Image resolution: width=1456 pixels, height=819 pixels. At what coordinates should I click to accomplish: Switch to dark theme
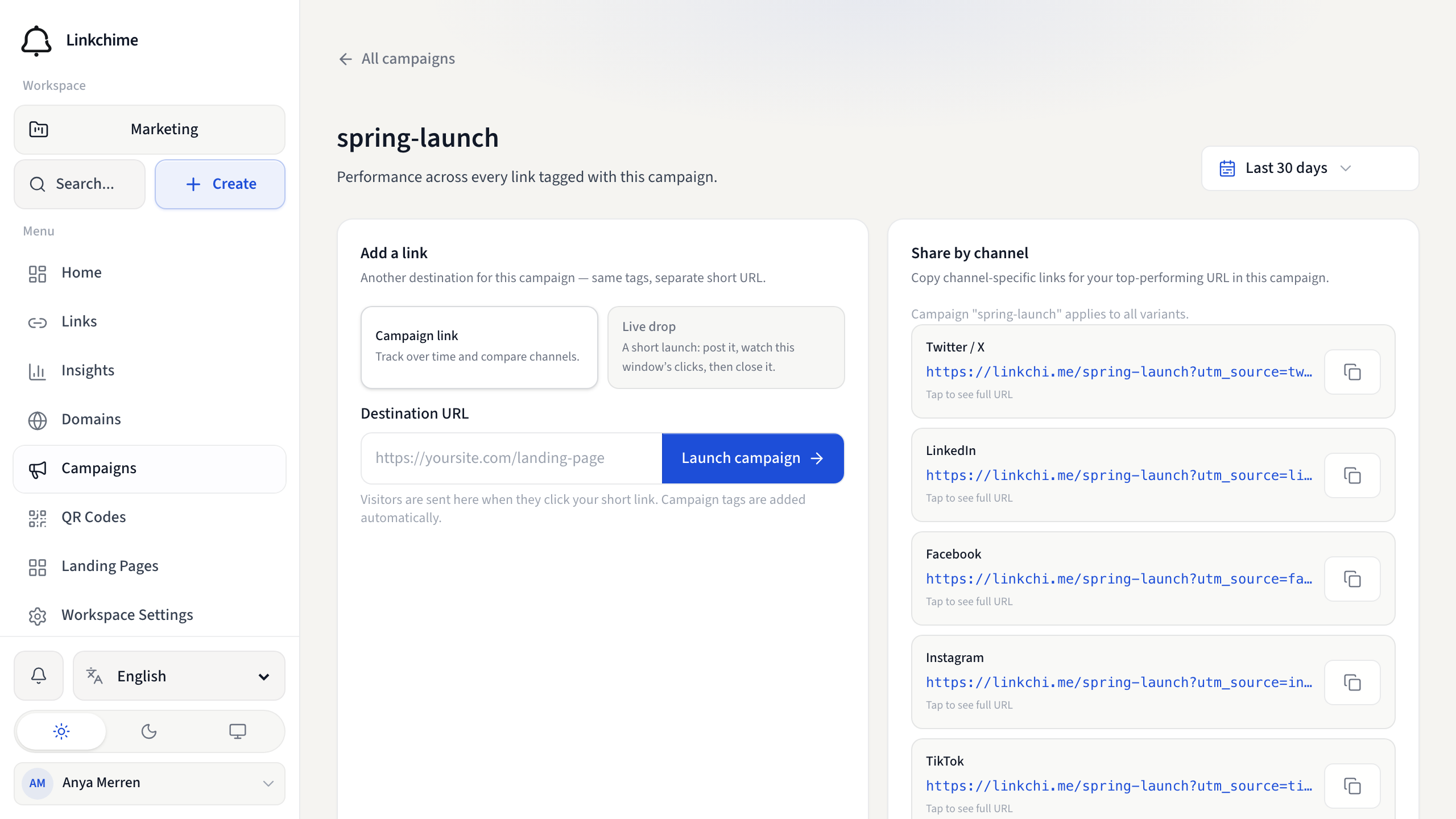149,731
